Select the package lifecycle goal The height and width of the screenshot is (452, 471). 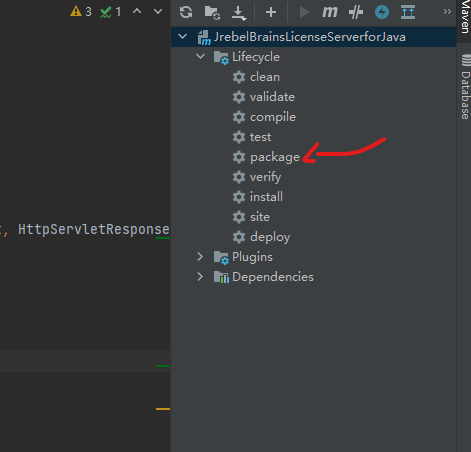[275, 157]
